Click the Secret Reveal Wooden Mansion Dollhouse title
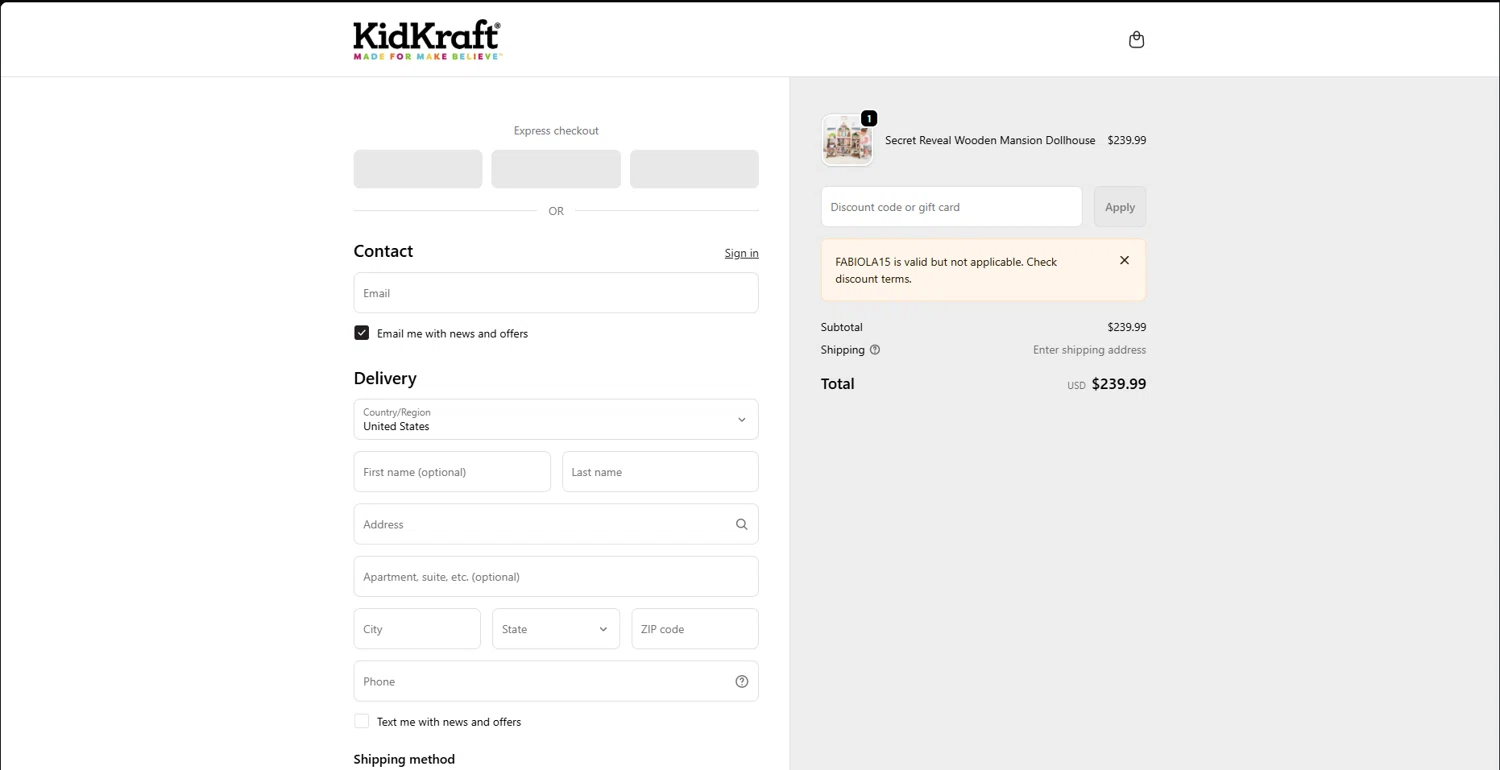 [990, 141]
